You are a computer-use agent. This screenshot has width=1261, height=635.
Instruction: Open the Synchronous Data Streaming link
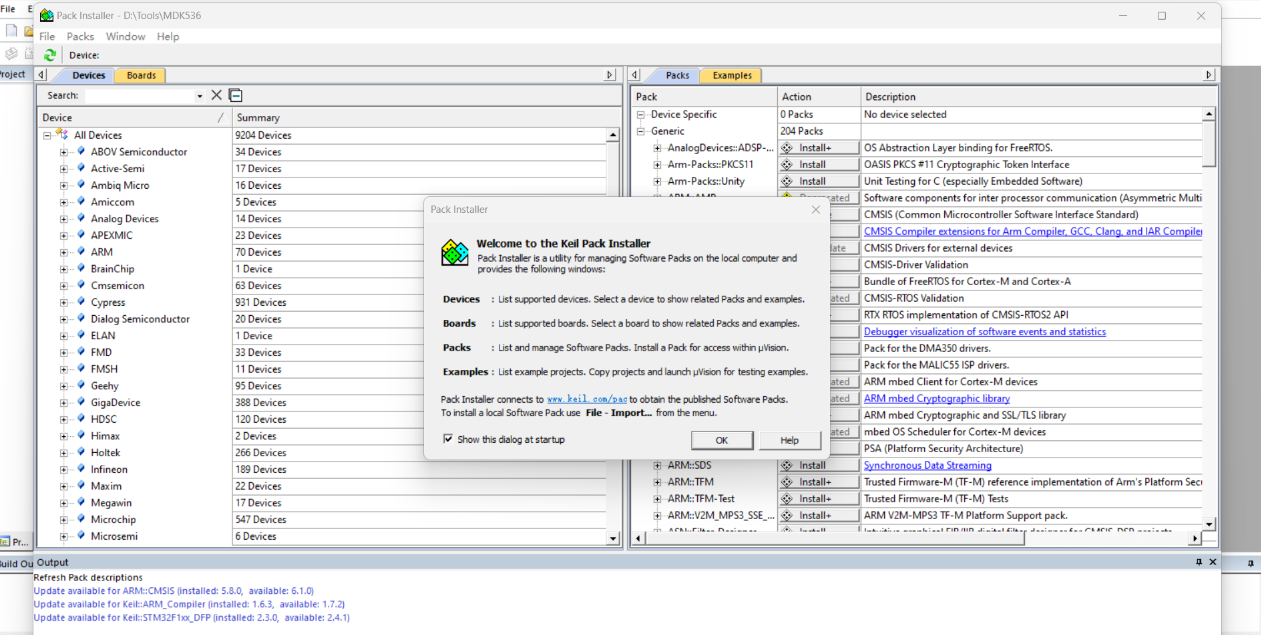pyautogui.click(x=928, y=465)
